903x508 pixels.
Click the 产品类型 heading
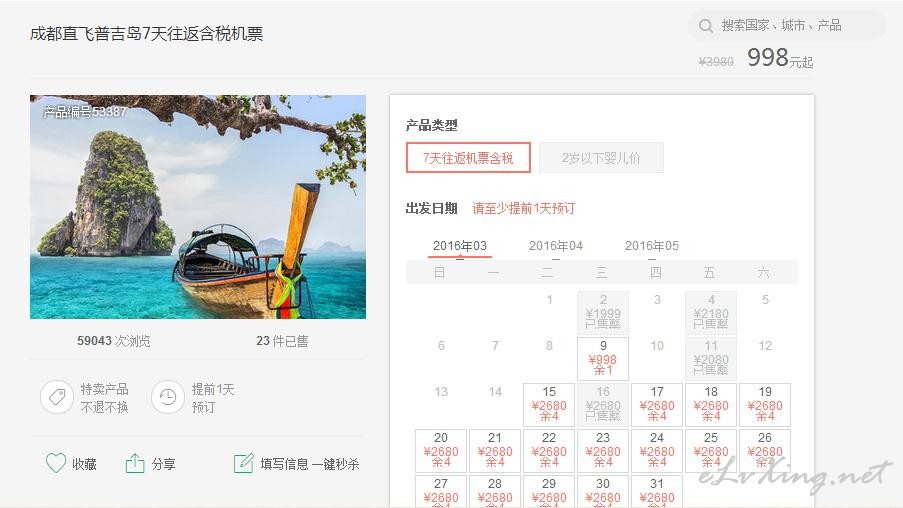(x=431, y=125)
